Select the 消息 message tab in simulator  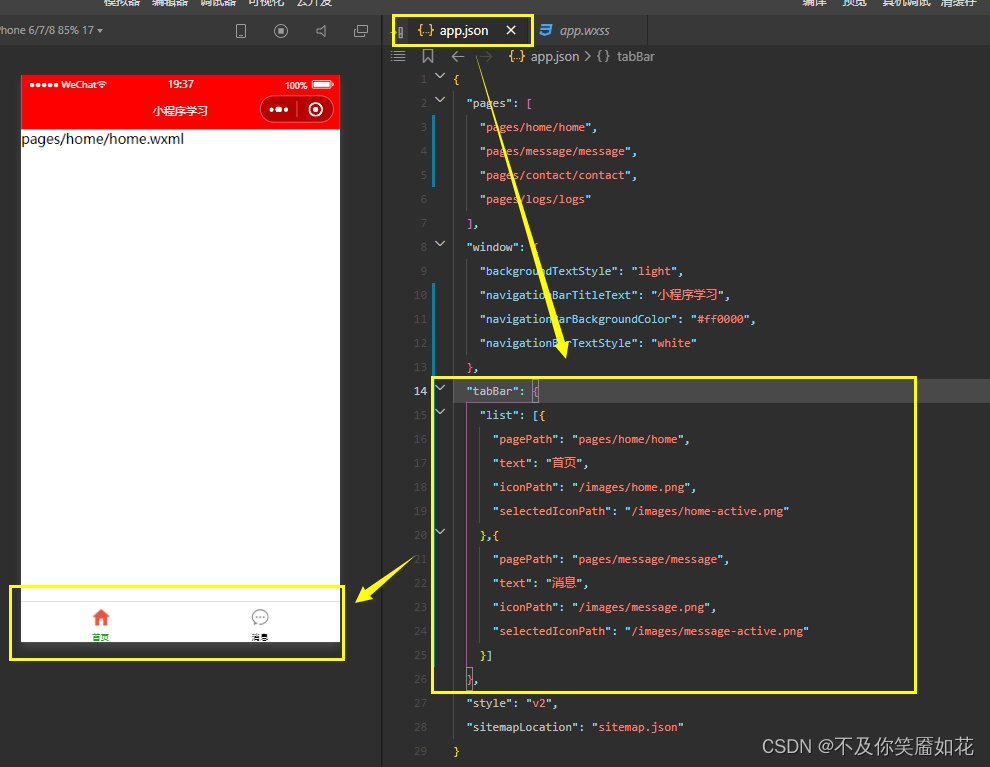click(260, 624)
